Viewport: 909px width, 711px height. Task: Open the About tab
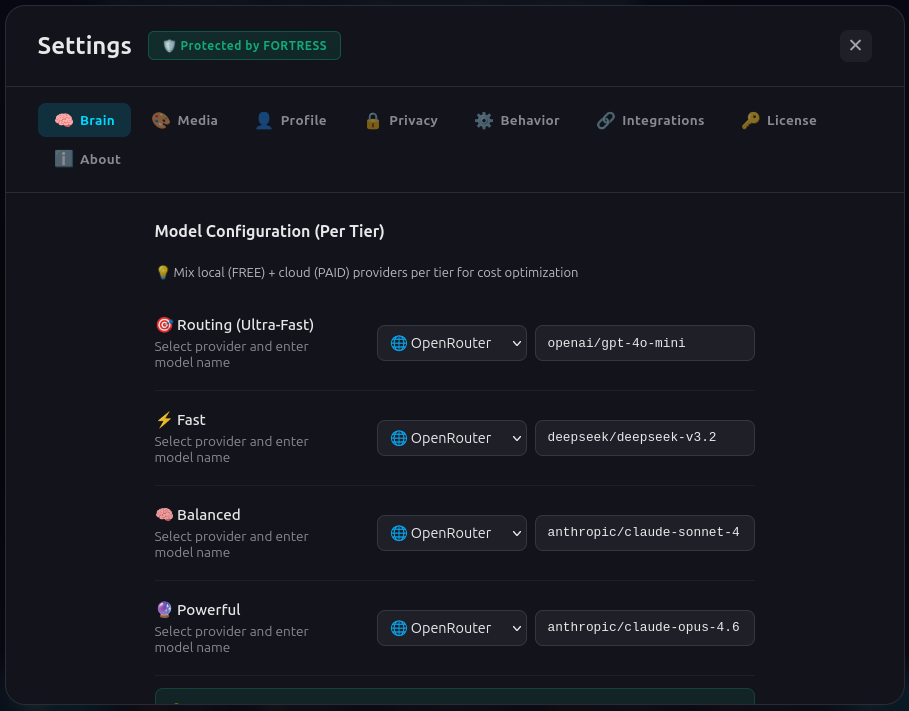(x=88, y=159)
